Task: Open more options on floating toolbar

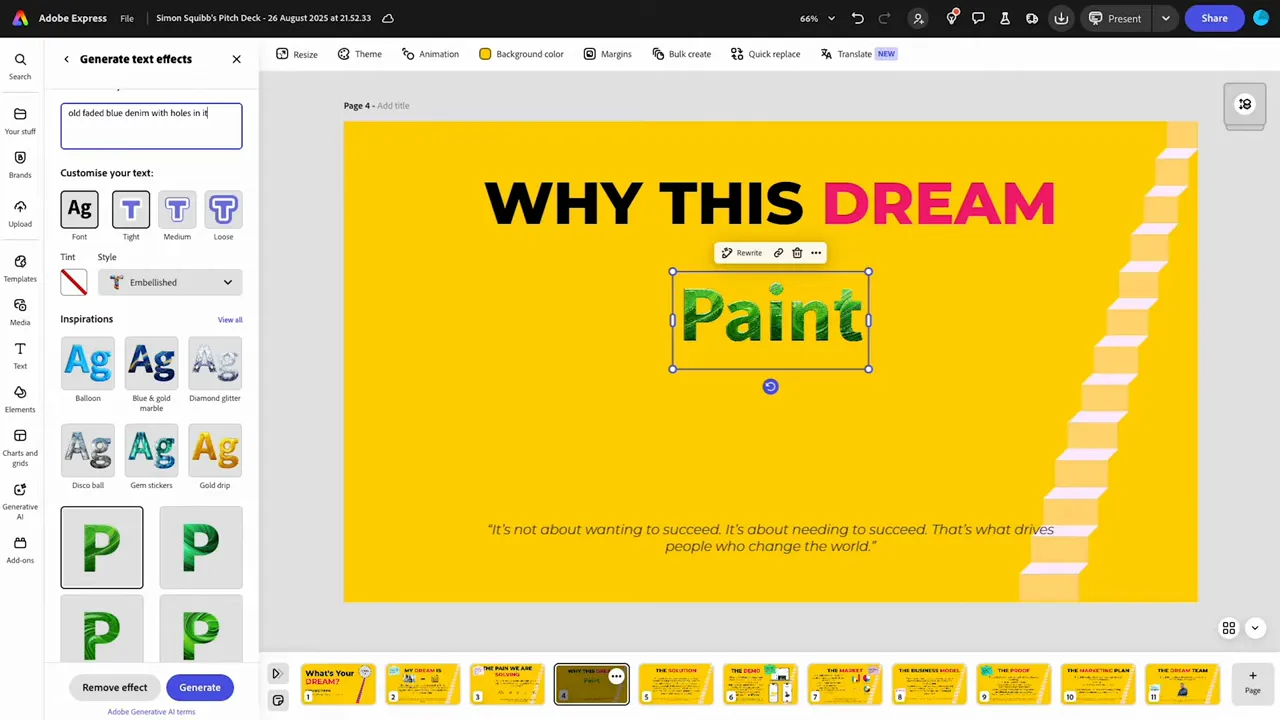Action: pos(816,253)
